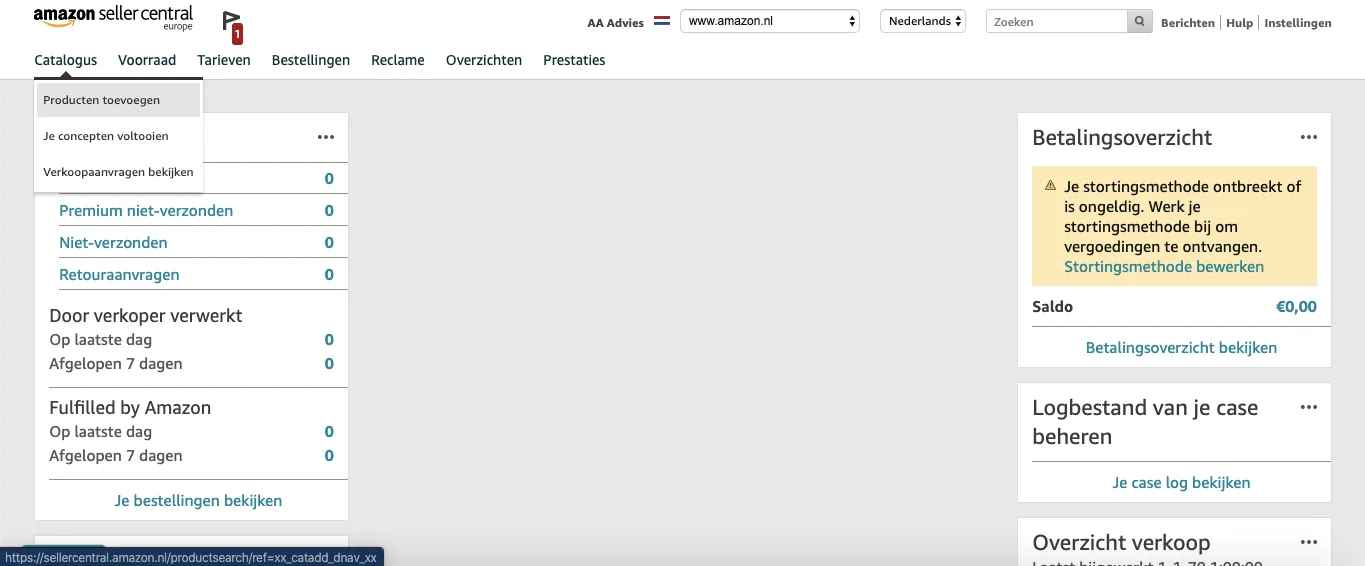The height and width of the screenshot is (566, 1365).
Task: Click the notification flag icon with badge
Action: (233, 27)
